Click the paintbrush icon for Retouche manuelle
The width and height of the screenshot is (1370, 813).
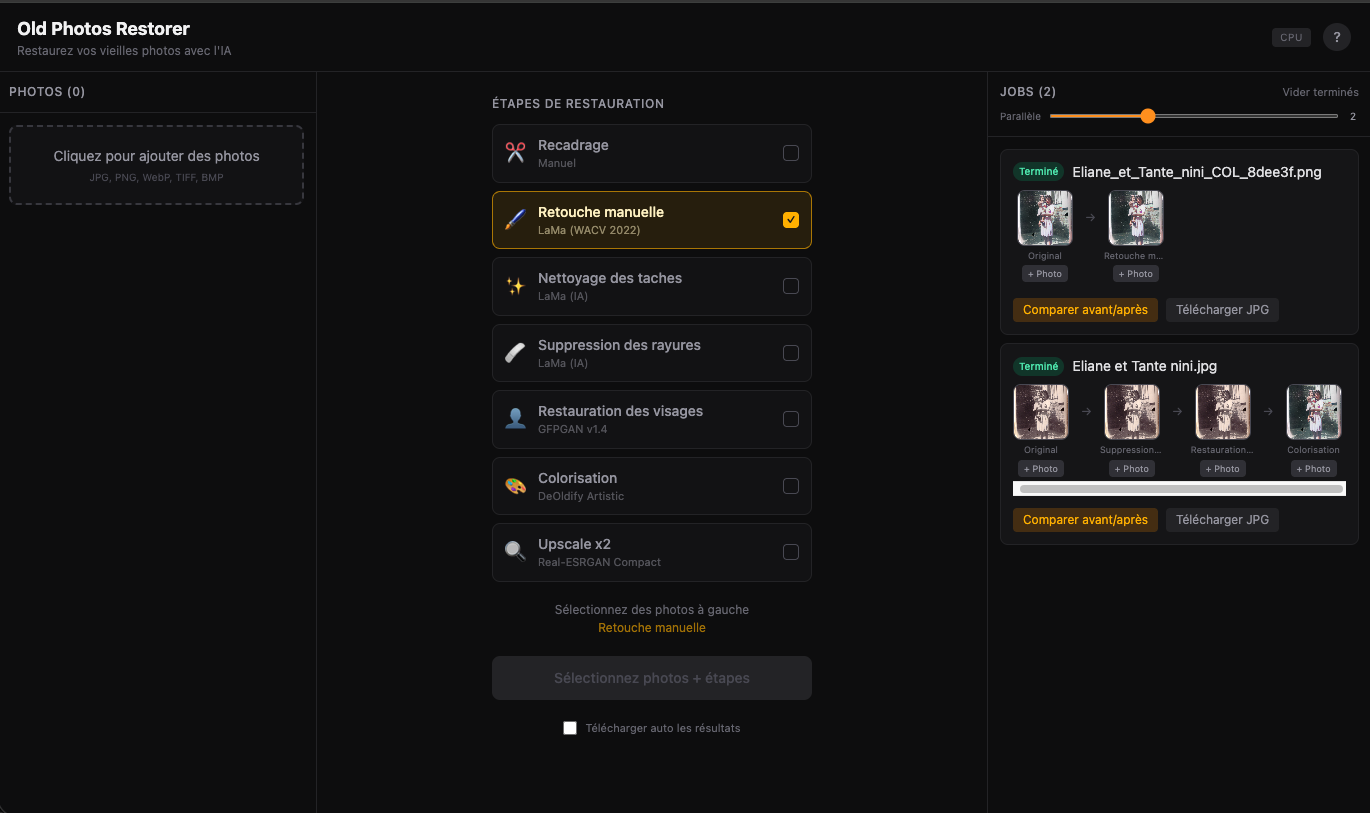pyautogui.click(x=515, y=220)
